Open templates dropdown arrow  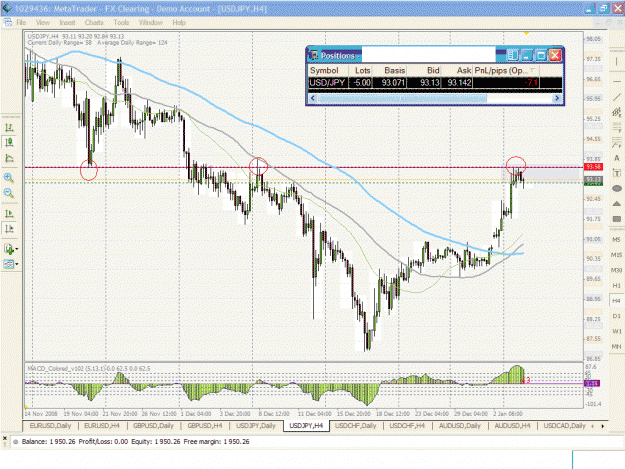click(17, 264)
